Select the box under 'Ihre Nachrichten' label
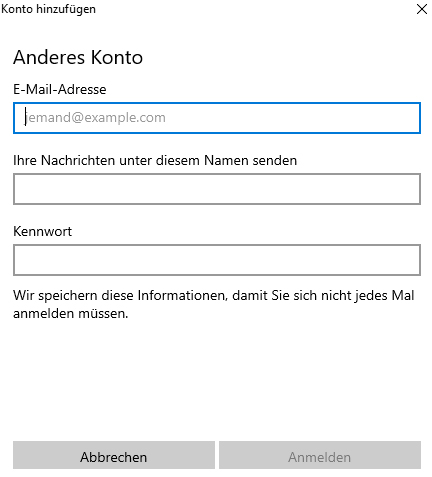 pos(217,189)
